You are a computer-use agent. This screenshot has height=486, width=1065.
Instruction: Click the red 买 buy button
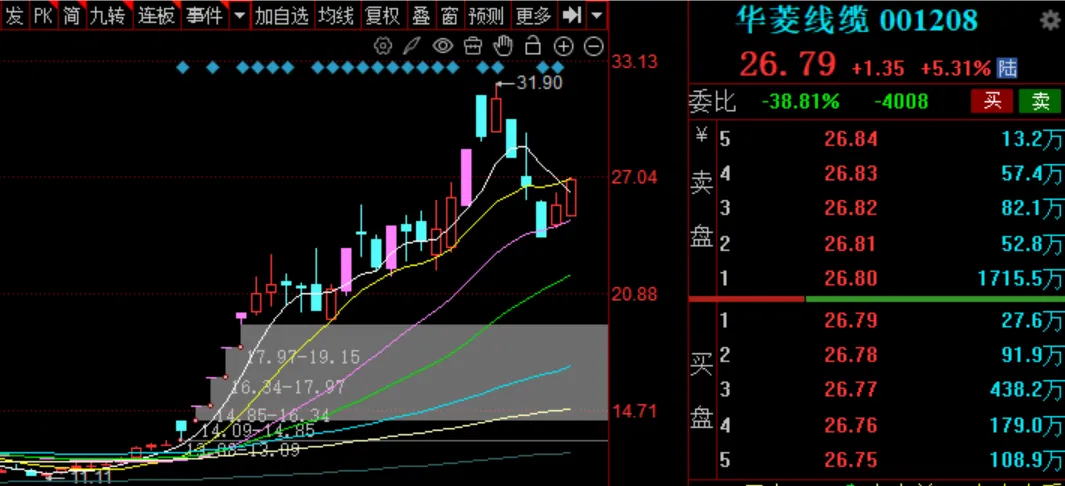(x=992, y=101)
